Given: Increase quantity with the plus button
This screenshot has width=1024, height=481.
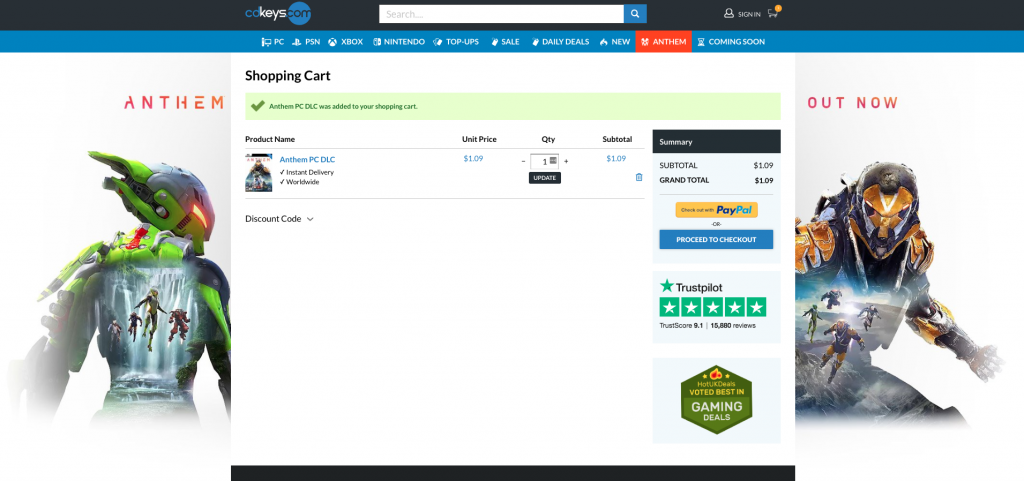Looking at the screenshot, I should [566, 161].
